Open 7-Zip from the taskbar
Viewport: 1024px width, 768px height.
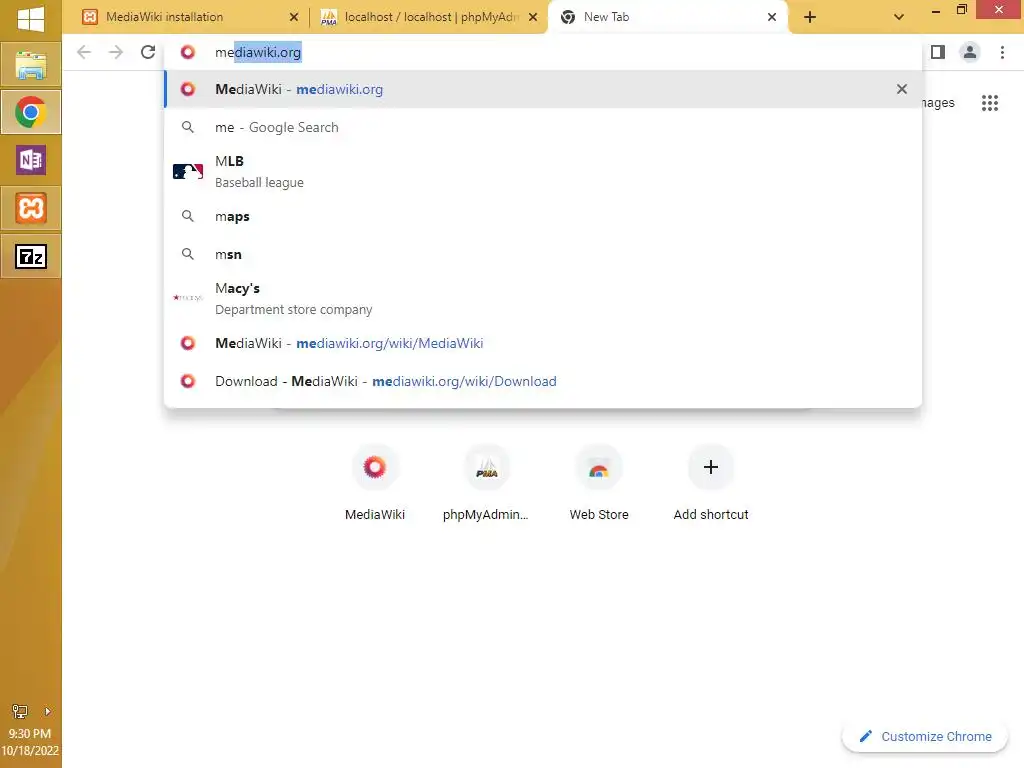pyautogui.click(x=31, y=257)
